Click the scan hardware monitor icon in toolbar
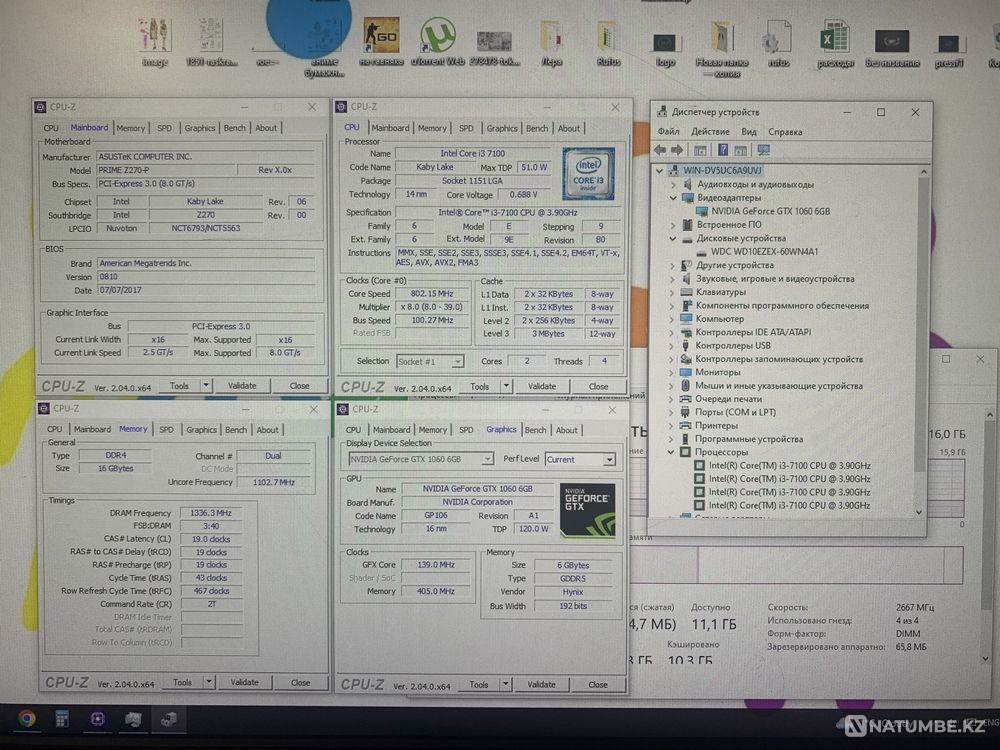1000x750 pixels. [763, 150]
